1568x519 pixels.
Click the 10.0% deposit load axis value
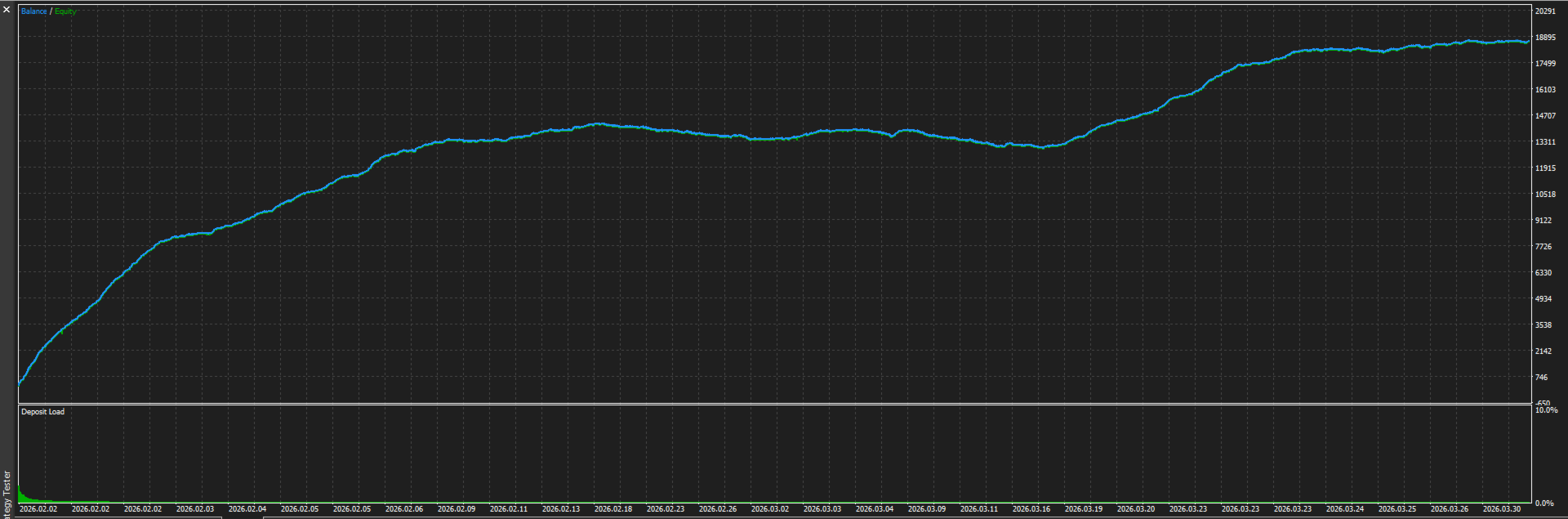[1546, 410]
